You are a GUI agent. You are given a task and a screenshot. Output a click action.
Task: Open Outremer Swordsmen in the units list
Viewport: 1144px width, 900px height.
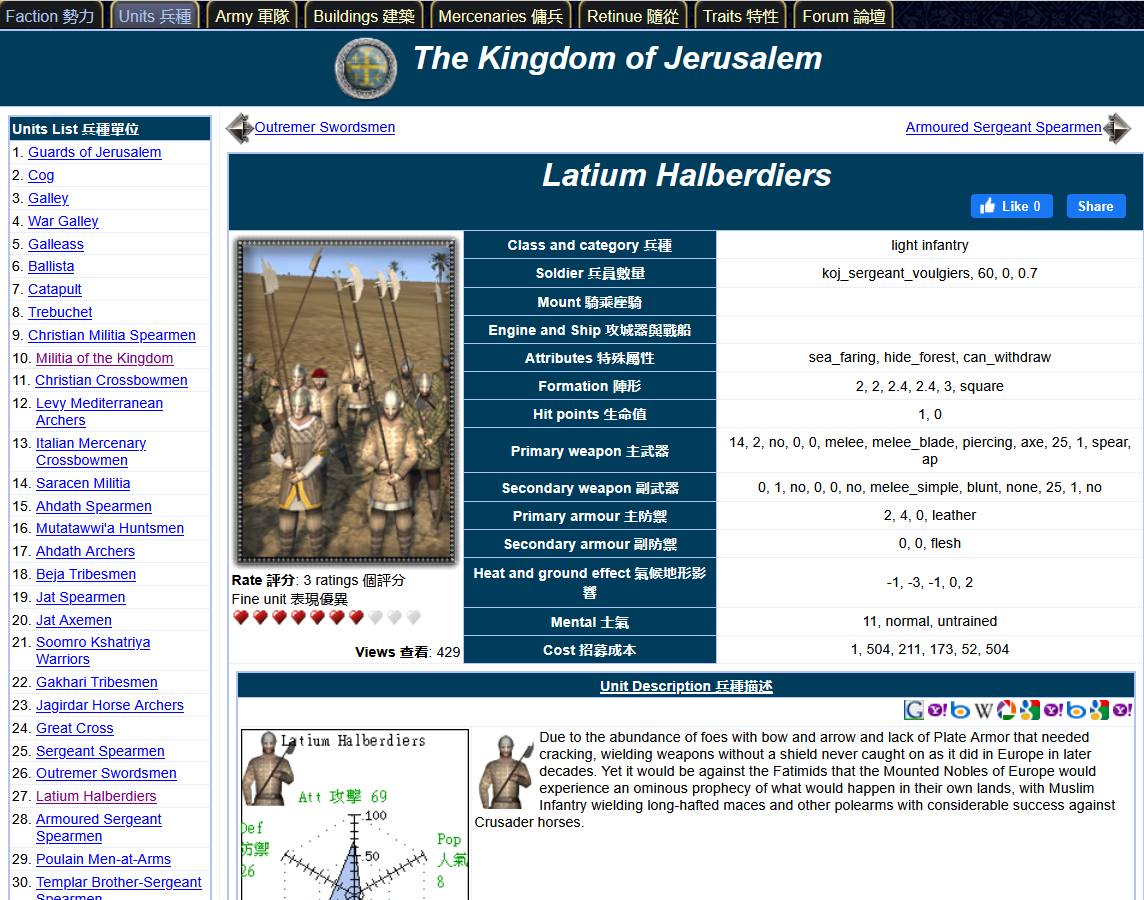pyautogui.click(x=107, y=773)
